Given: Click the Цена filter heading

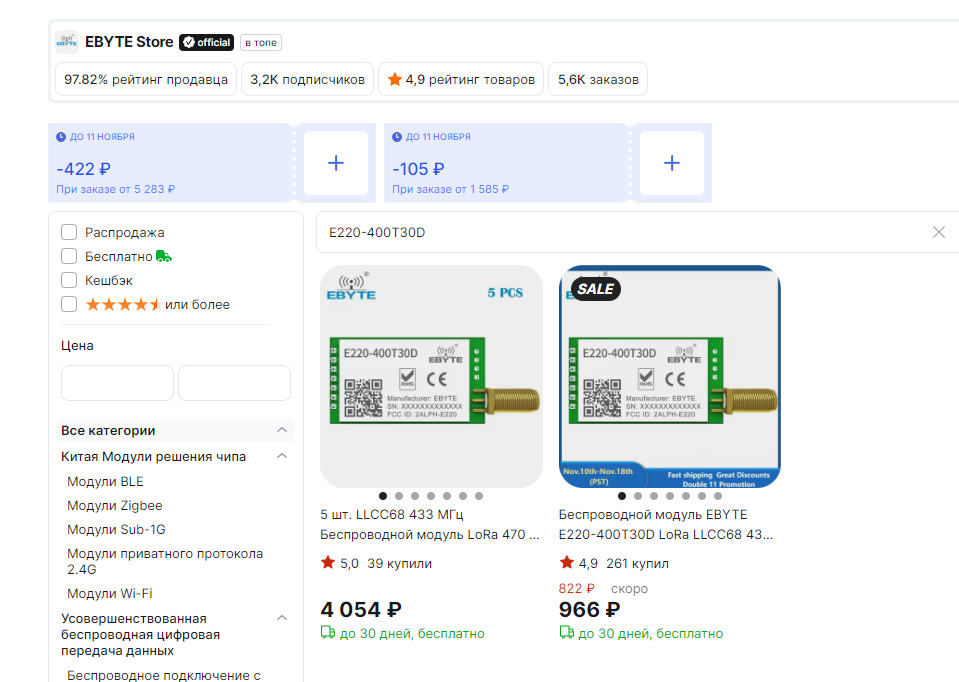Looking at the screenshot, I should (x=77, y=346).
